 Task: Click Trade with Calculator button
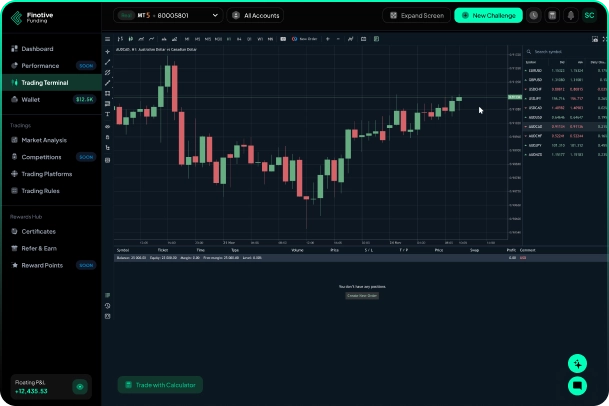pyautogui.click(x=160, y=385)
